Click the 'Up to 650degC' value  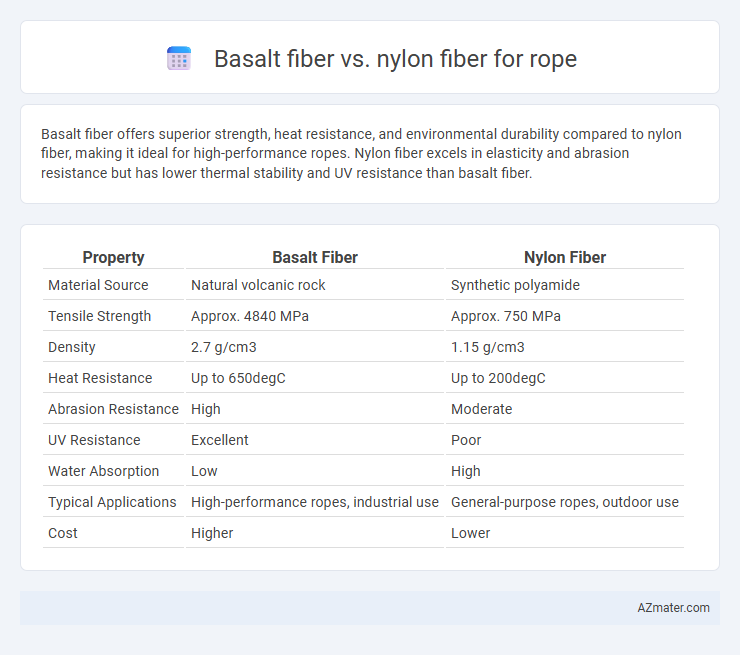238,378
